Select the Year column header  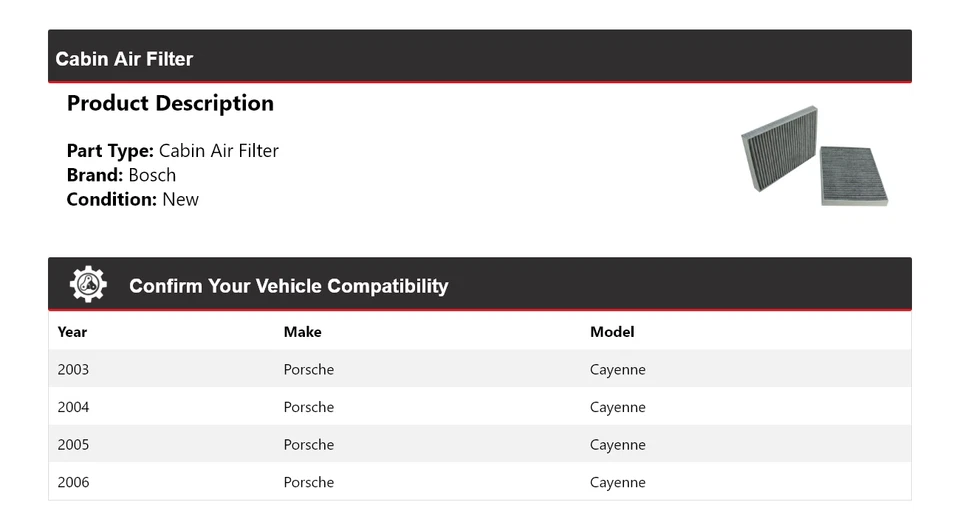tap(72, 332)
